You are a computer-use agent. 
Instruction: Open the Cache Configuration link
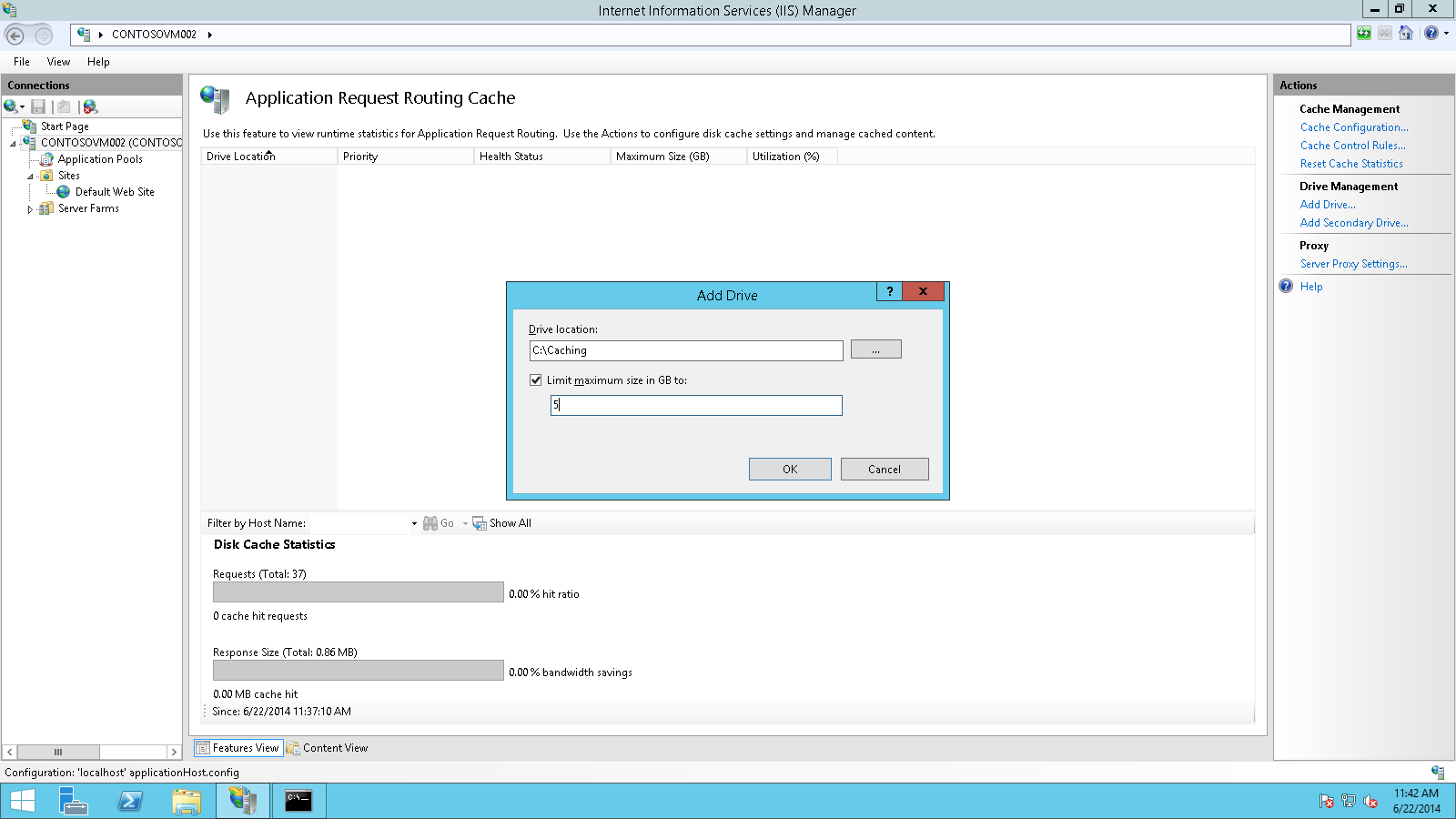click(1354, 127)
